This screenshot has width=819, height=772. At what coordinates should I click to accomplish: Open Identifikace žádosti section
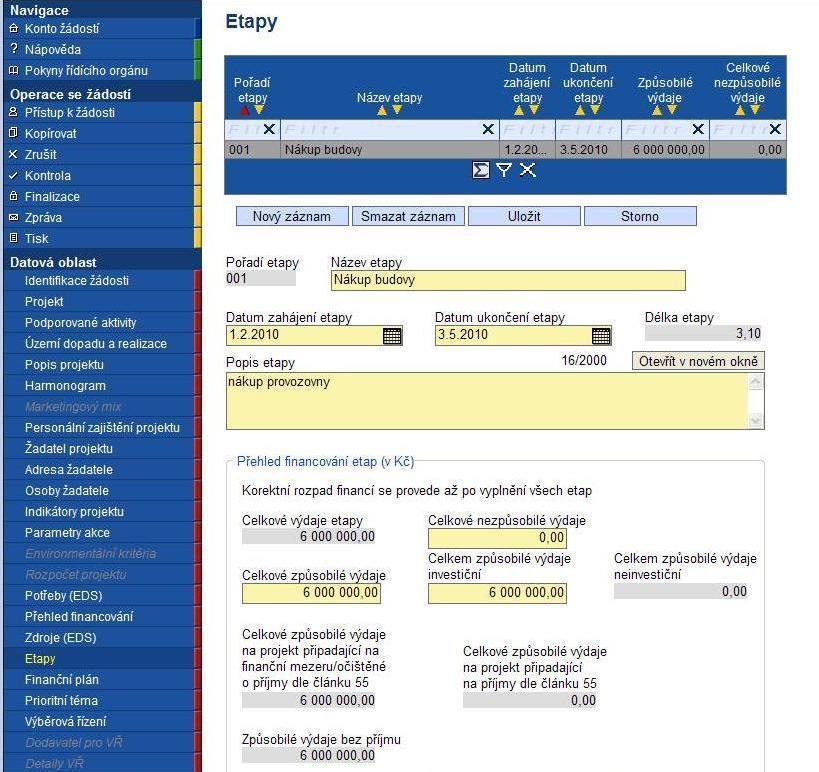[x=99, y=280]
